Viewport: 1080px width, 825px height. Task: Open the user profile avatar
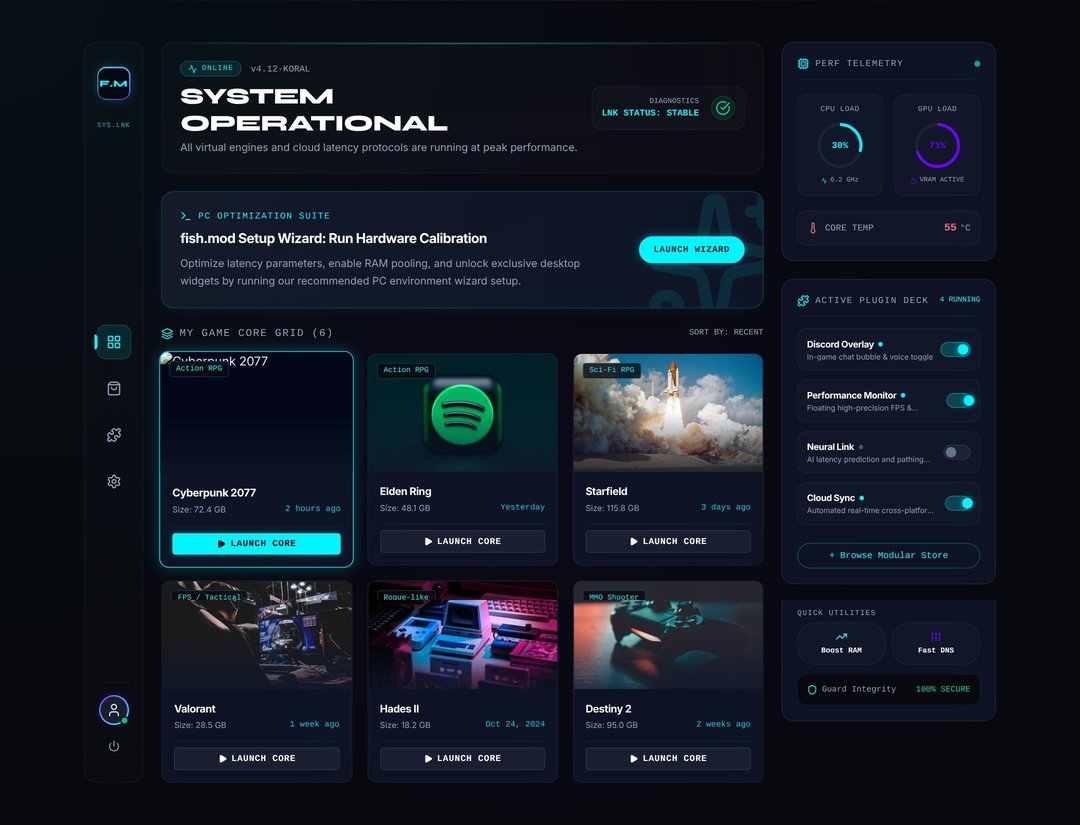(114, 710)
